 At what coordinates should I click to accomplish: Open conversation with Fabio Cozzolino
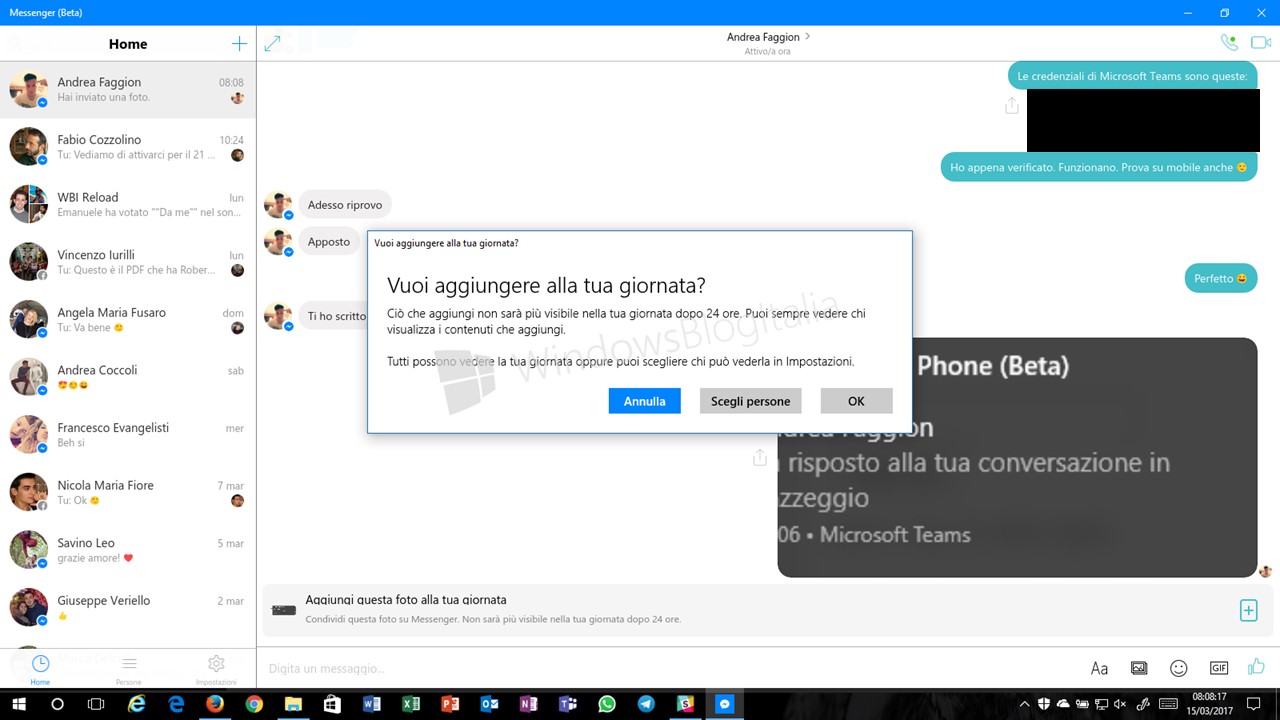point(128,147)
